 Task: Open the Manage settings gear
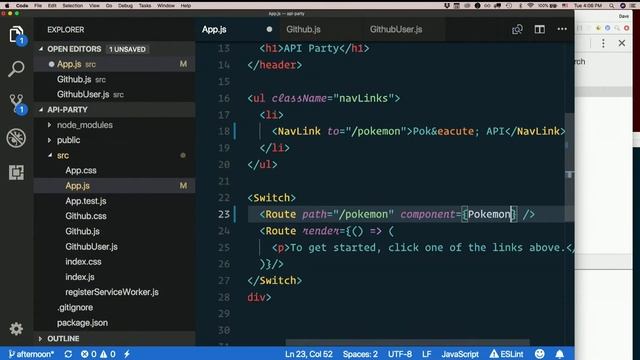(x=16, y=329)
